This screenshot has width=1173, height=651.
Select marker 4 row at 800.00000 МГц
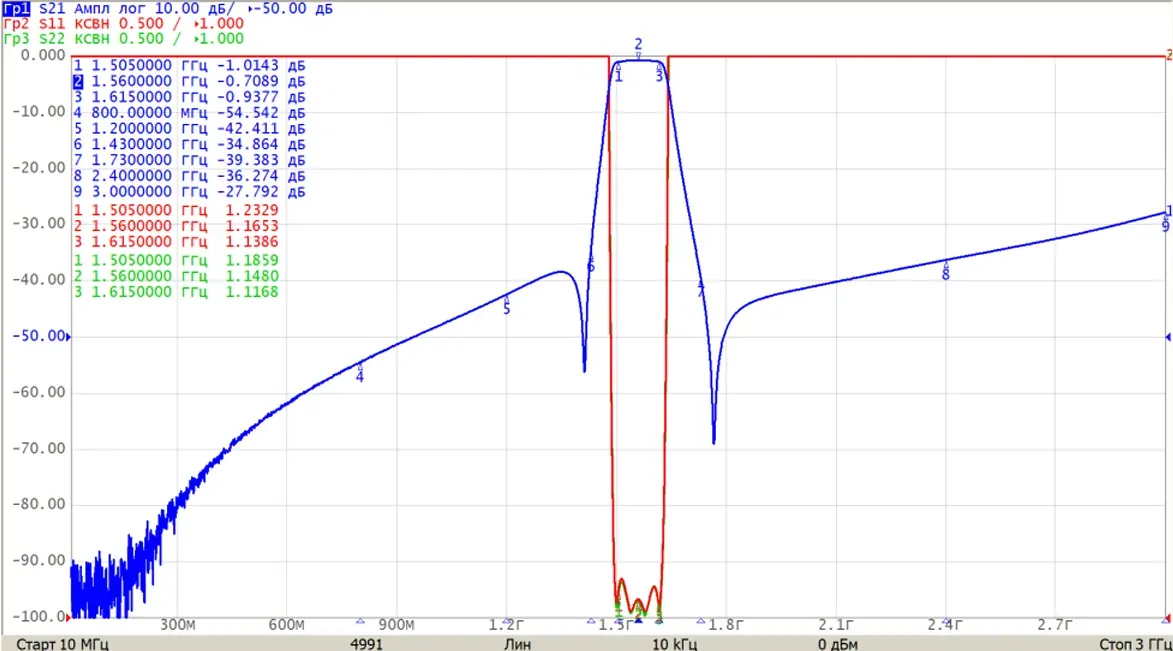[x=189, y=112]
